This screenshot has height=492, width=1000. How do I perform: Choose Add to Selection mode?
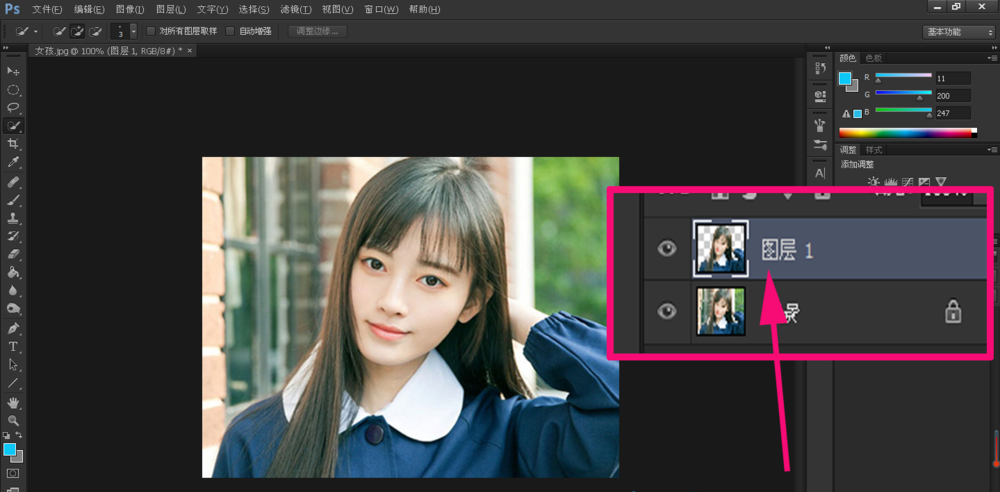click(77, 31)
